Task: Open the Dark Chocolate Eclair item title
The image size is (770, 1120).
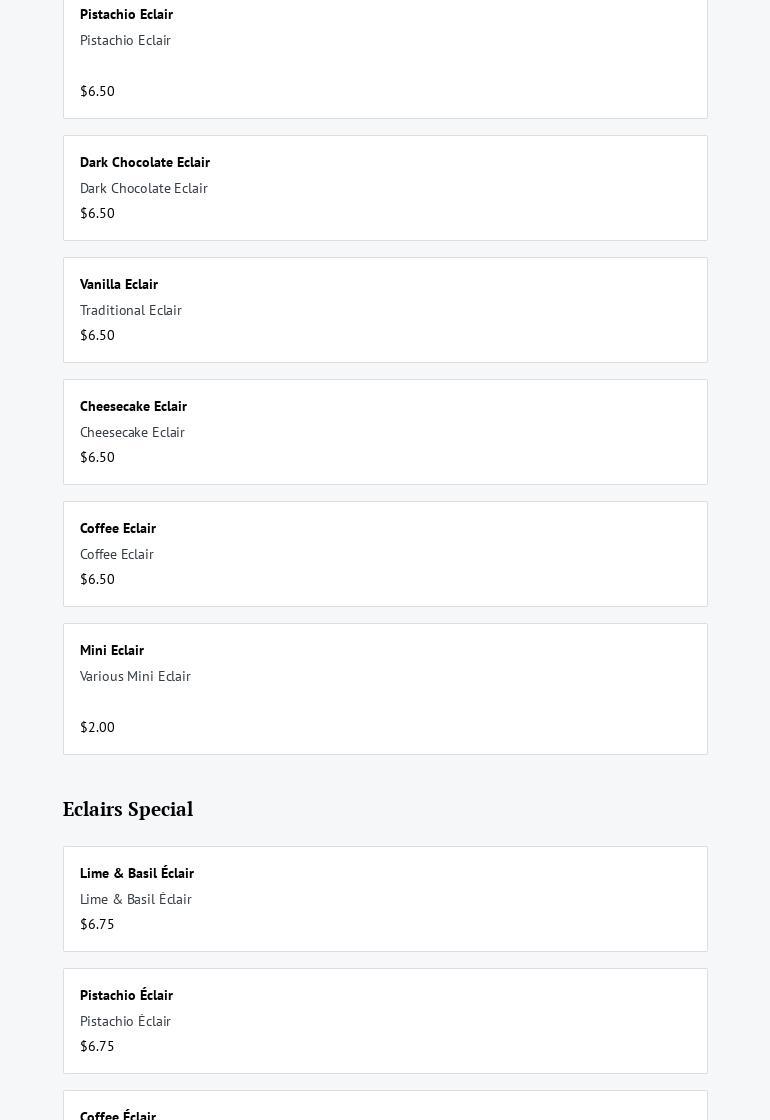Action: click(x=145, y=162)
